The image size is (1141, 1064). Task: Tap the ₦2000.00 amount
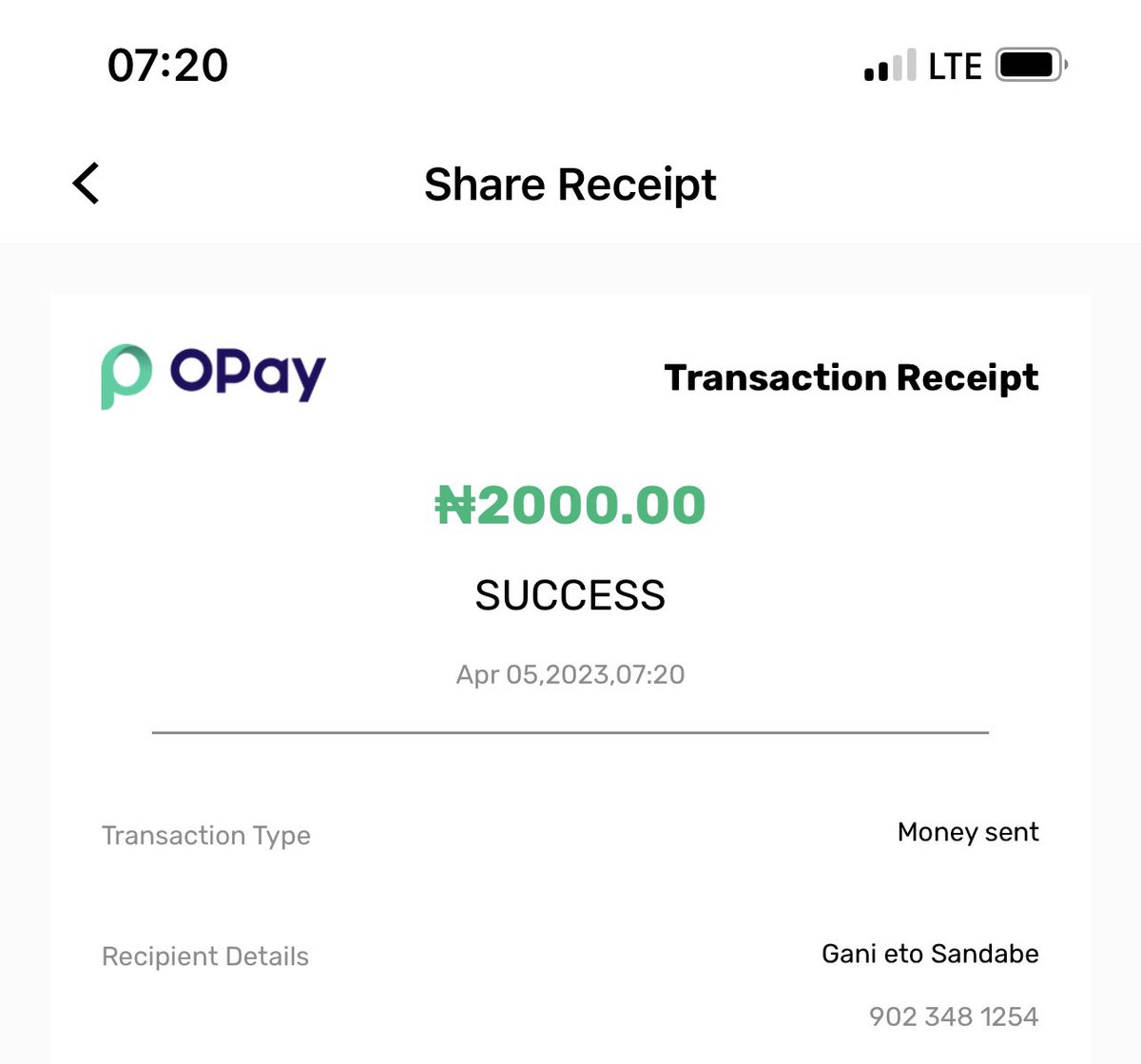pos(570,505)
